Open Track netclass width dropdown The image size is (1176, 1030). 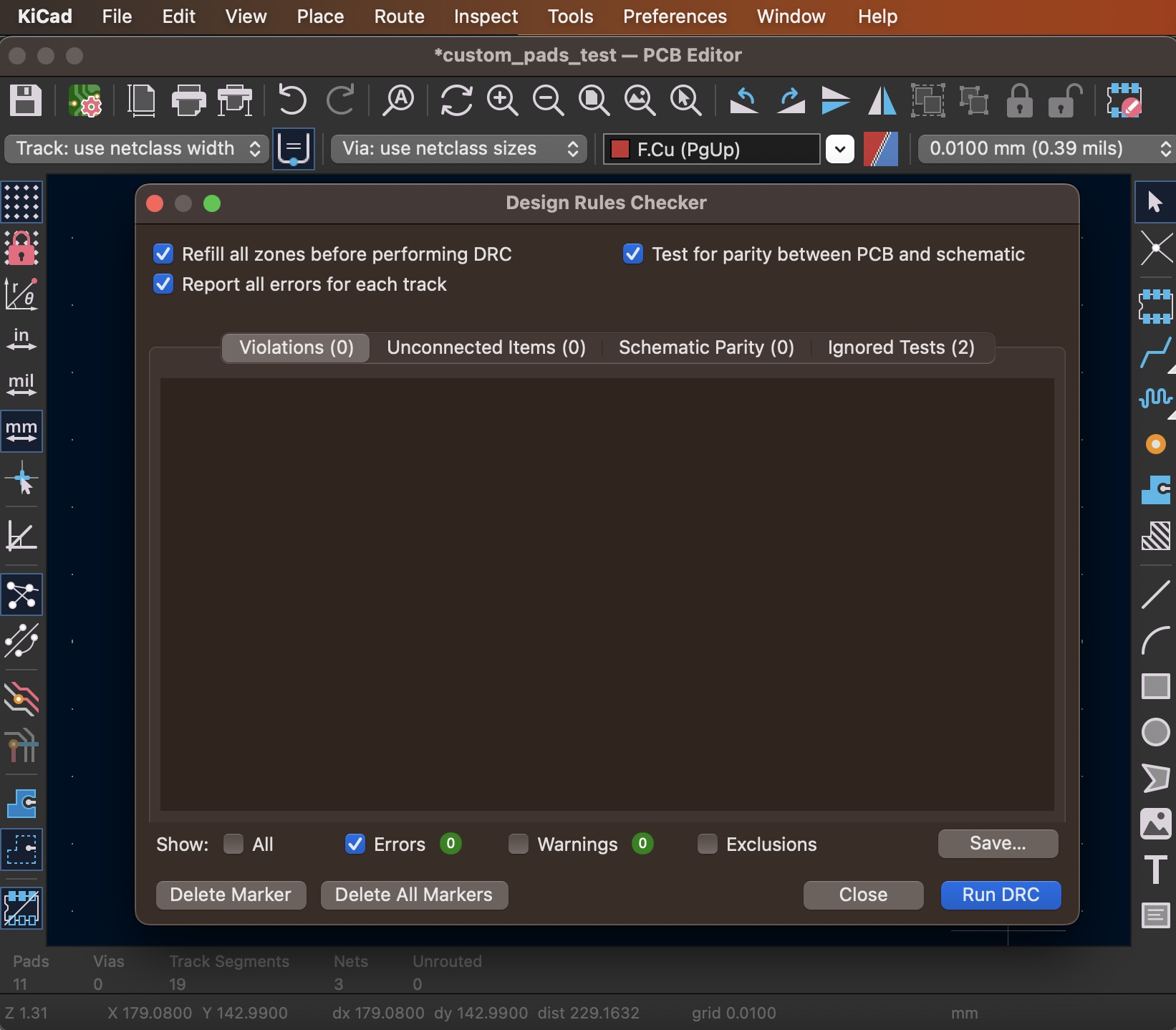[137, 149]
